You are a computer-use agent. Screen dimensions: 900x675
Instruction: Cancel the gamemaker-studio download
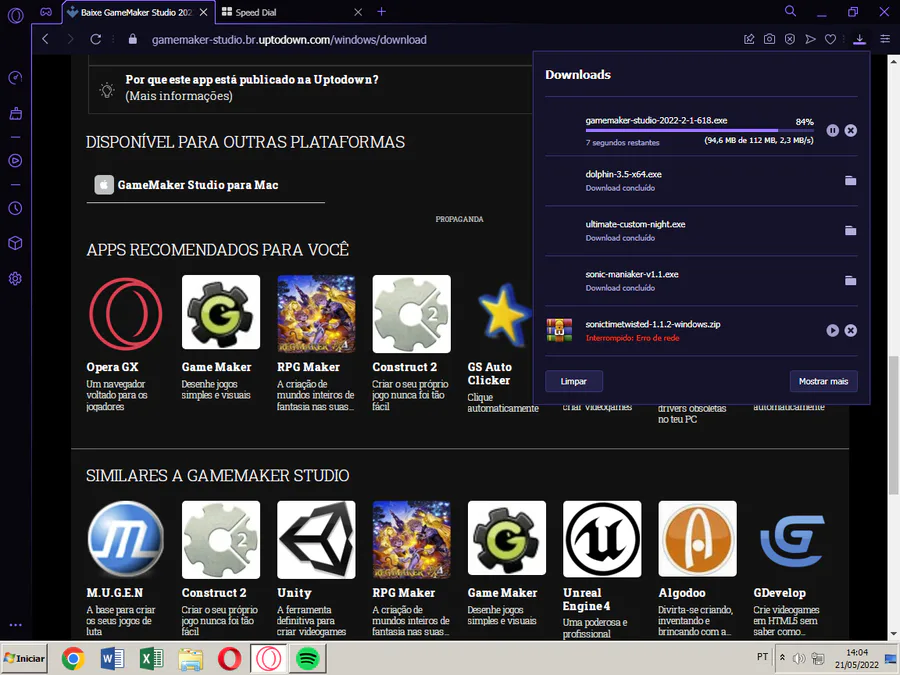[851, 130]
